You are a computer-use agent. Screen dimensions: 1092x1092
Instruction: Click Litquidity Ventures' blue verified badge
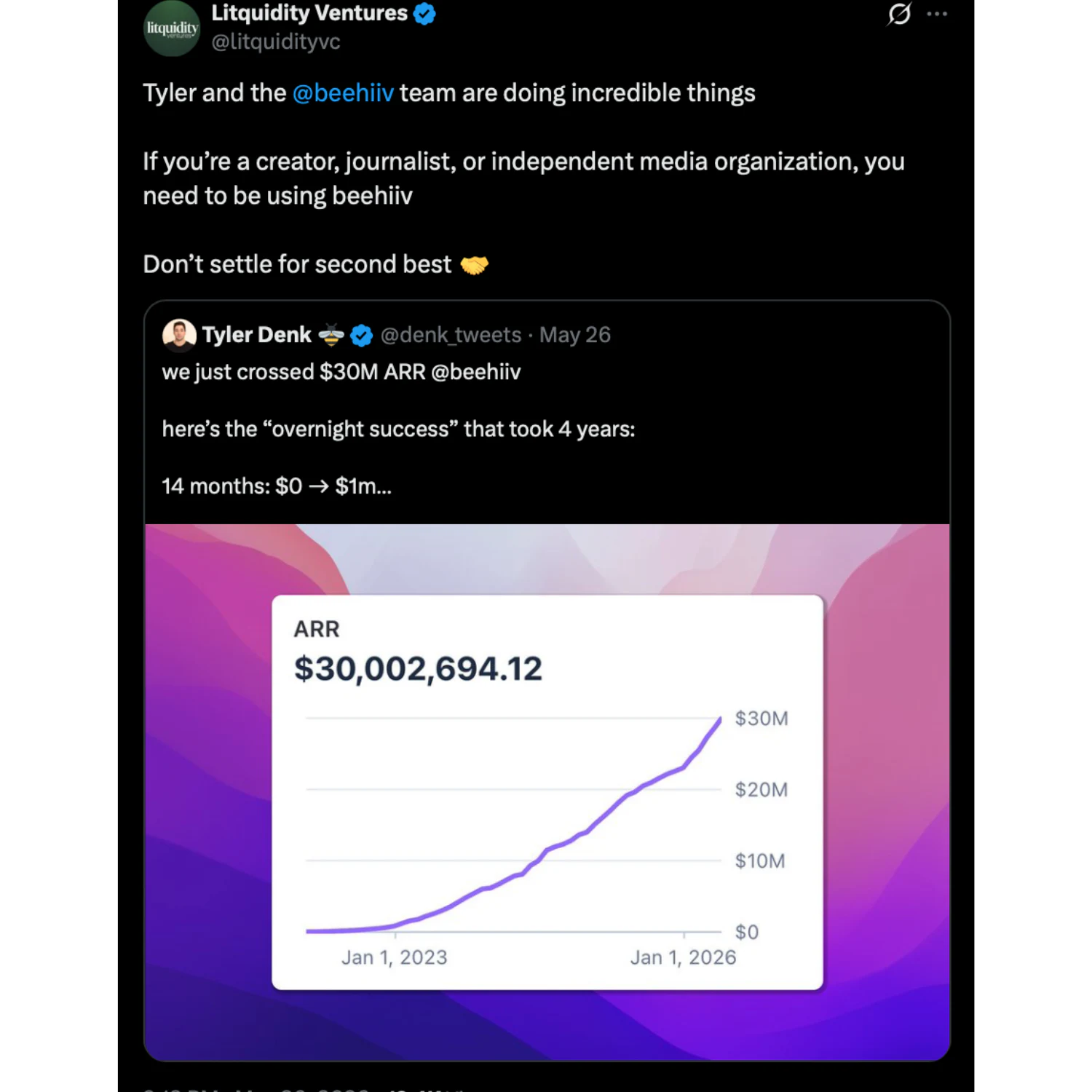pos(424,13)
